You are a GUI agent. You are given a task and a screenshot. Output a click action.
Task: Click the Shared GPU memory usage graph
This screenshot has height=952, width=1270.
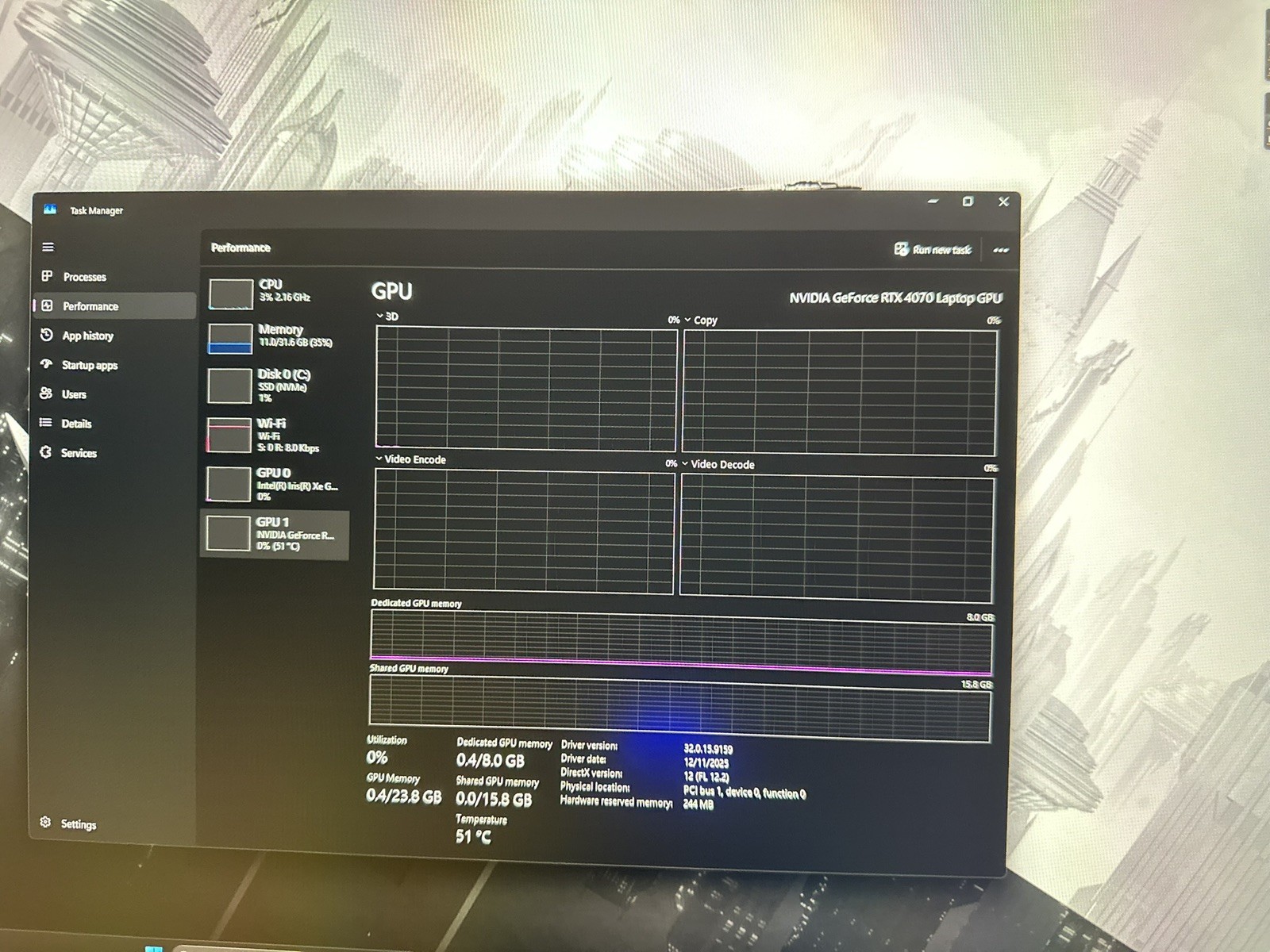[680, 708]
